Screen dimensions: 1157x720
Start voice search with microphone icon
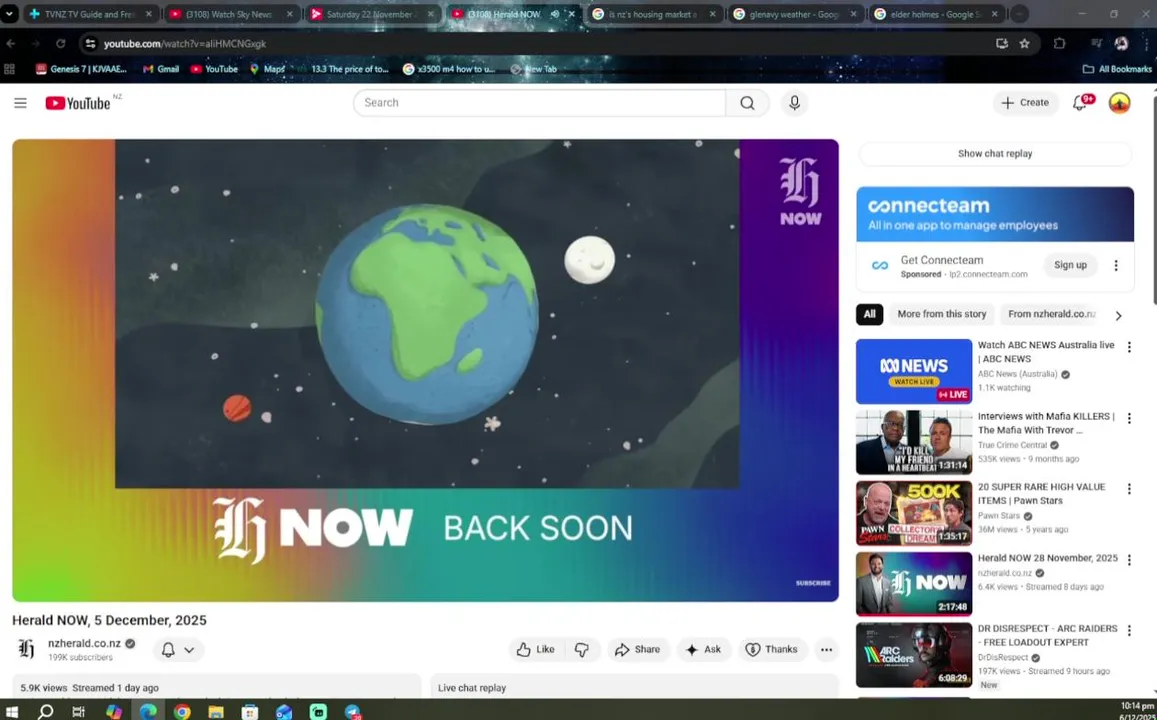(794, 103)
